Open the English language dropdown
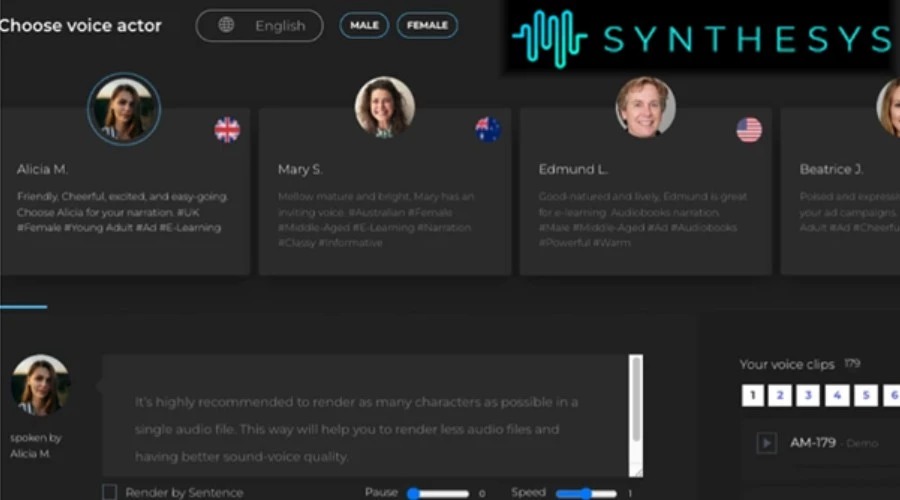Image resolution: width=900 pixels, height=500 pixels. [x=260, y=26]
